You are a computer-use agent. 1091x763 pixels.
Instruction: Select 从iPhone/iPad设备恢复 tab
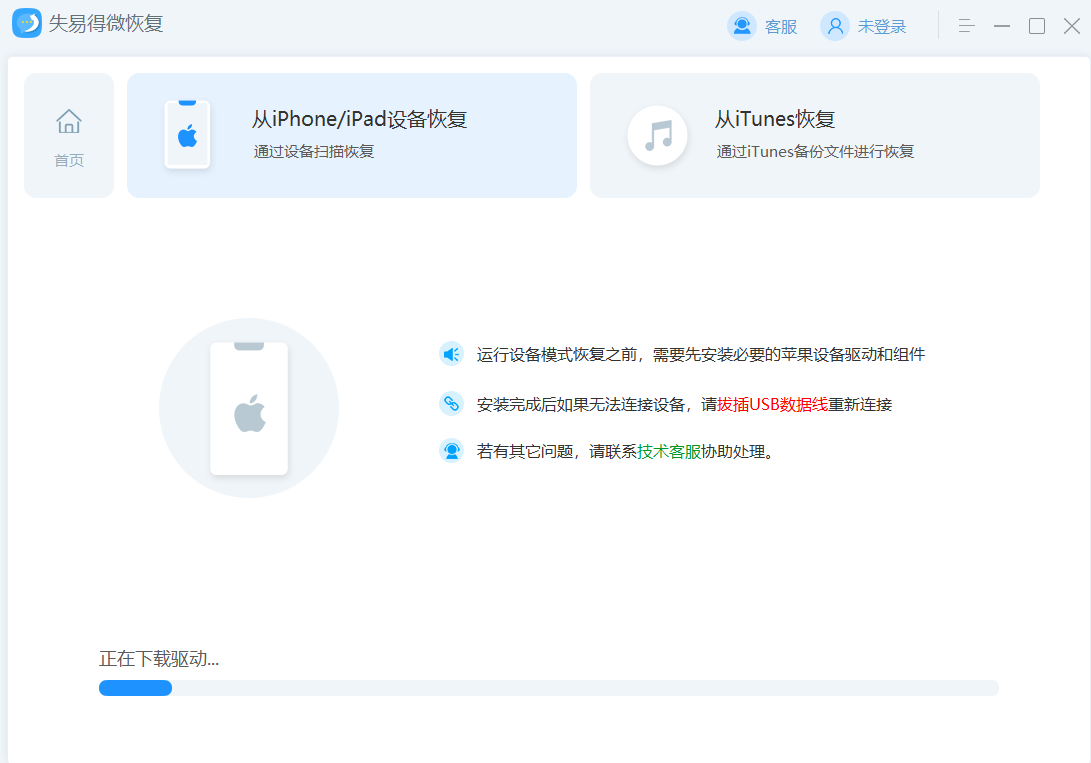(x=352, y=136)
